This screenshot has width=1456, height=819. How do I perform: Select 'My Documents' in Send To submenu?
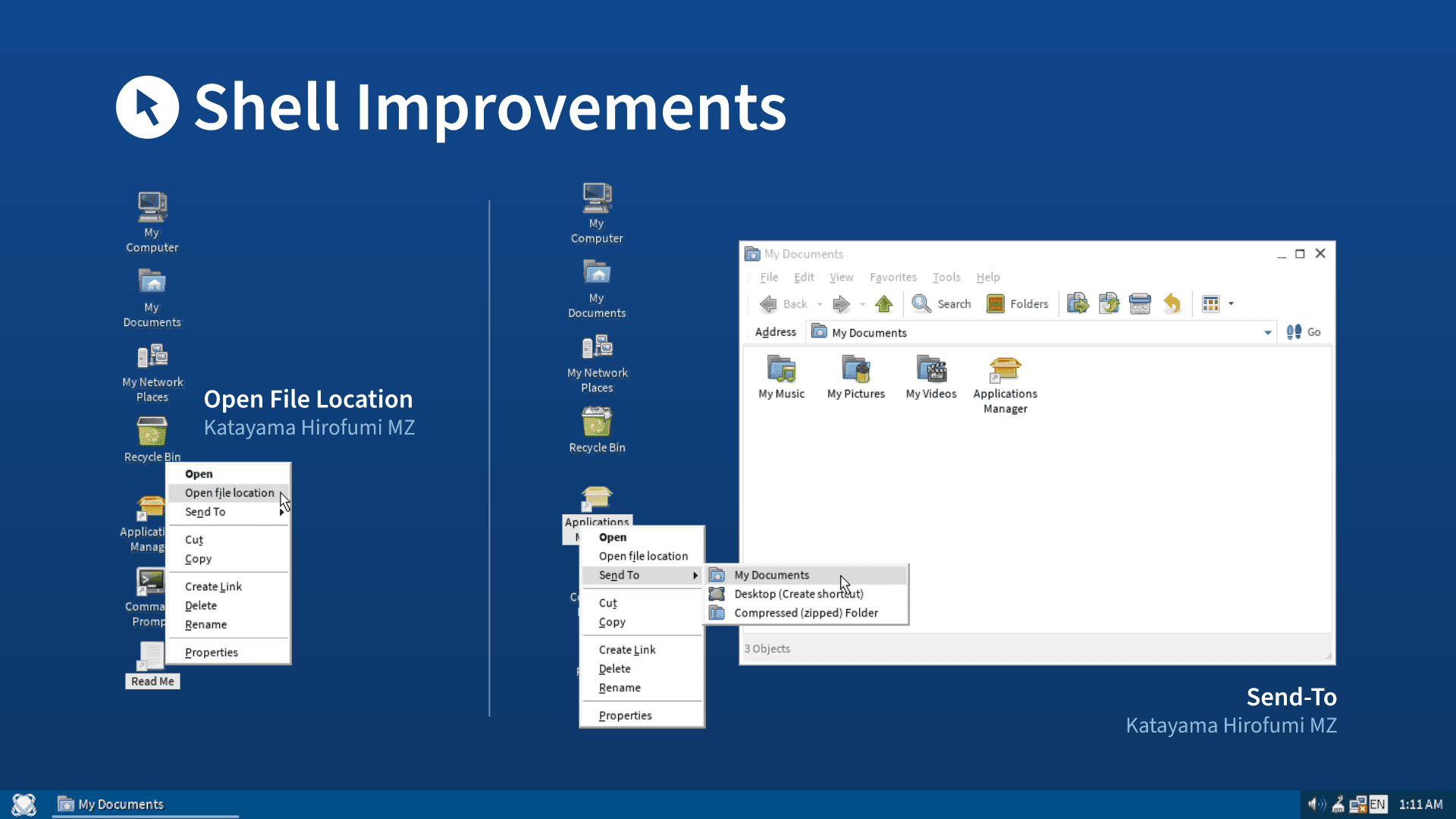pos(772,574)
